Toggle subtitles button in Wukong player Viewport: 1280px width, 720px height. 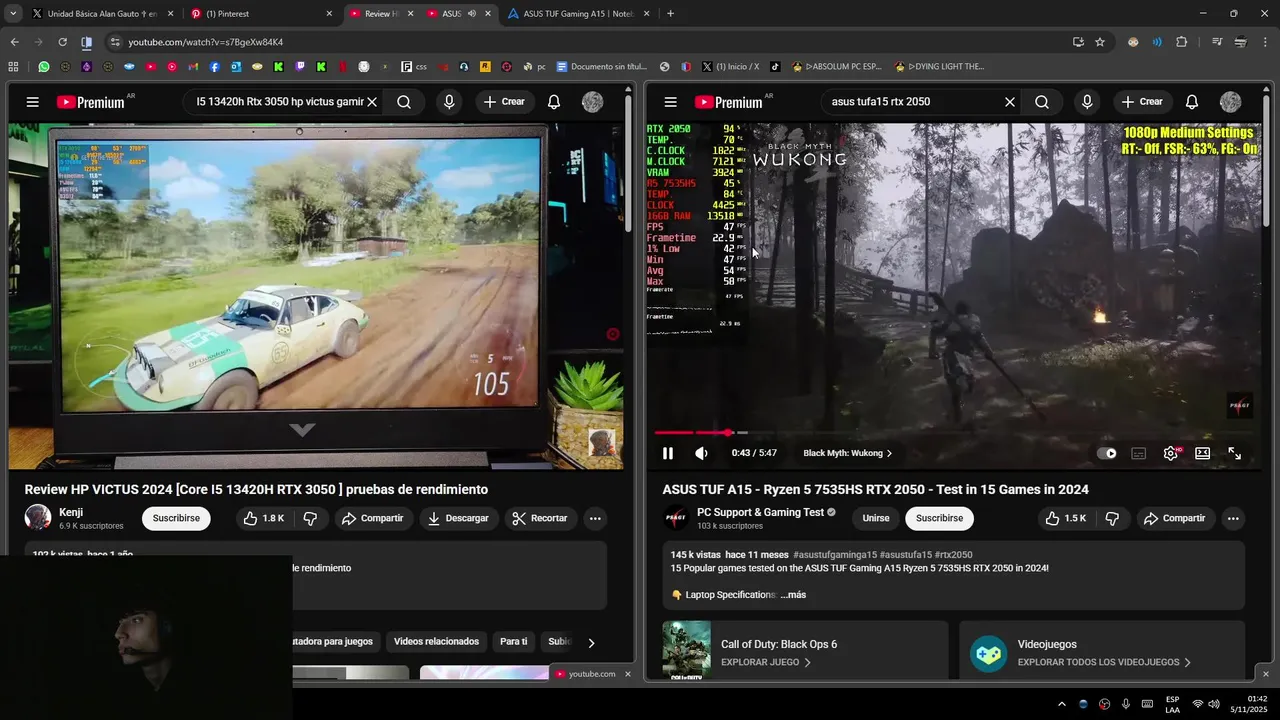pos(1139,453)
